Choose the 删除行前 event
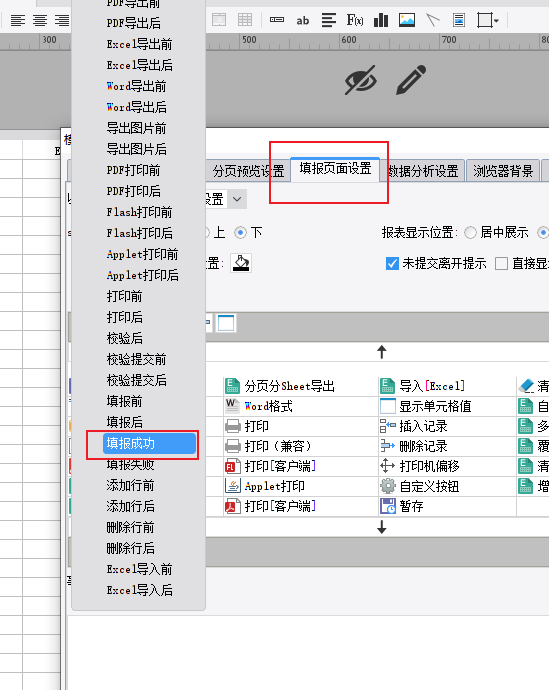 130,527
